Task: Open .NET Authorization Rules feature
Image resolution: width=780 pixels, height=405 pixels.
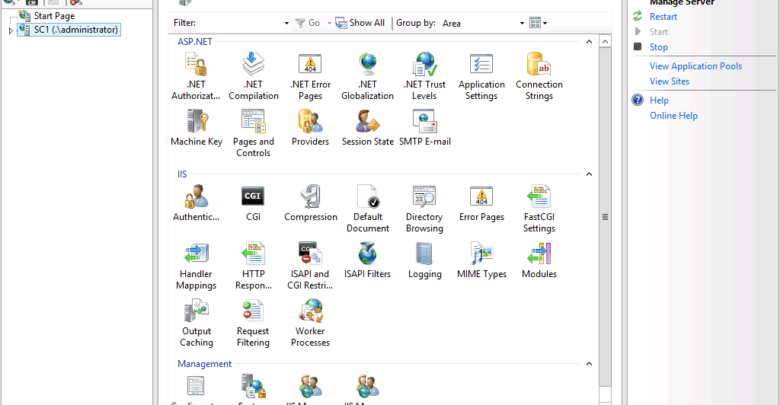Action: tap(196, 77)
